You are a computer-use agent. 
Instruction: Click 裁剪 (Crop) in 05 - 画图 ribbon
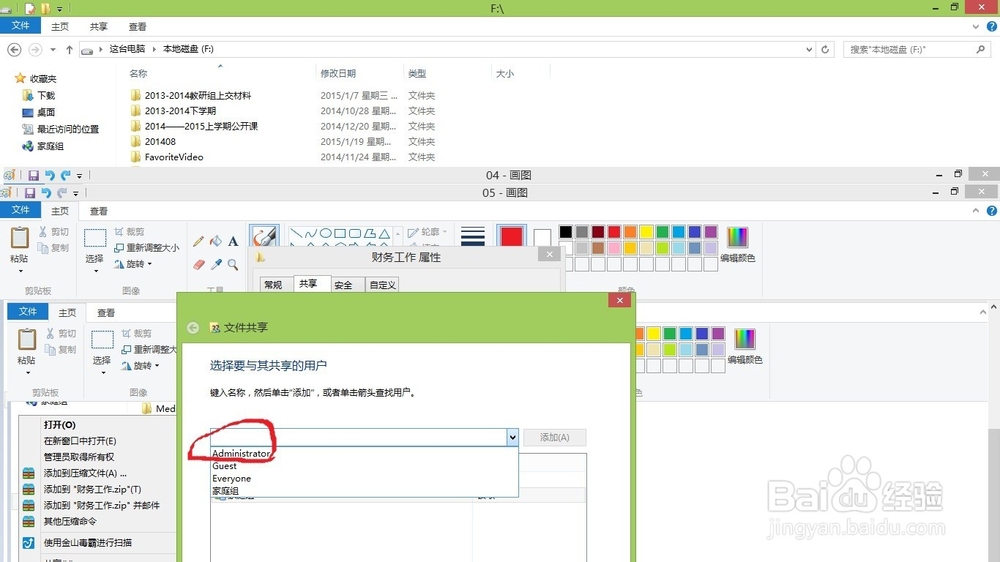point(129,232)
